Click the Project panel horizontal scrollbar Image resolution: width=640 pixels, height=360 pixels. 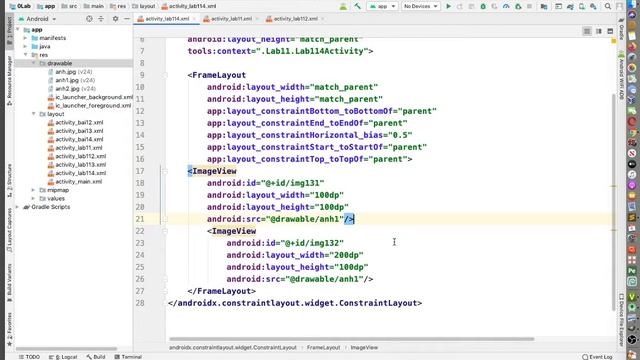point(67,349)
